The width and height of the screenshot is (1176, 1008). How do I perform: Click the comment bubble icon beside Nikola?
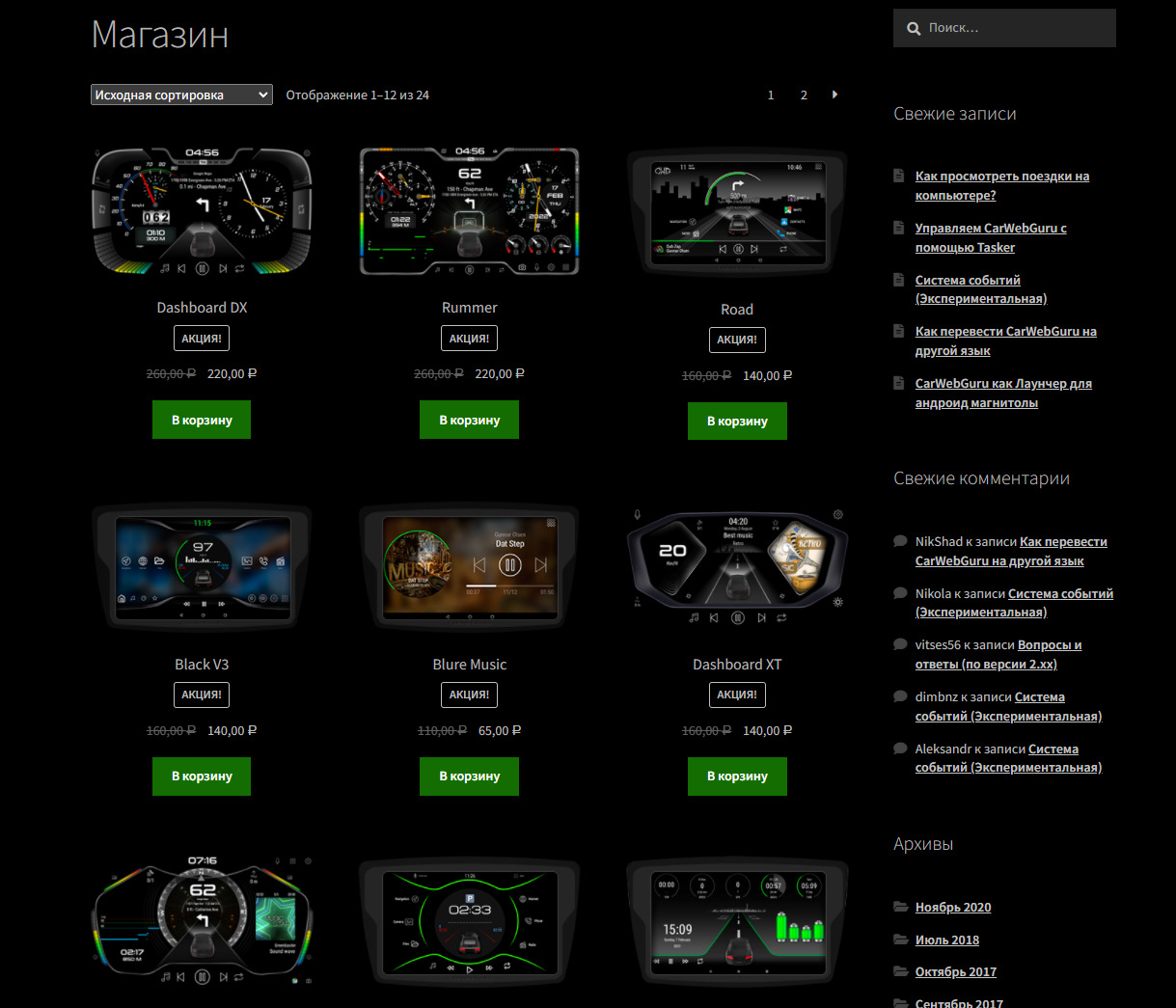[x=900, y=593]
